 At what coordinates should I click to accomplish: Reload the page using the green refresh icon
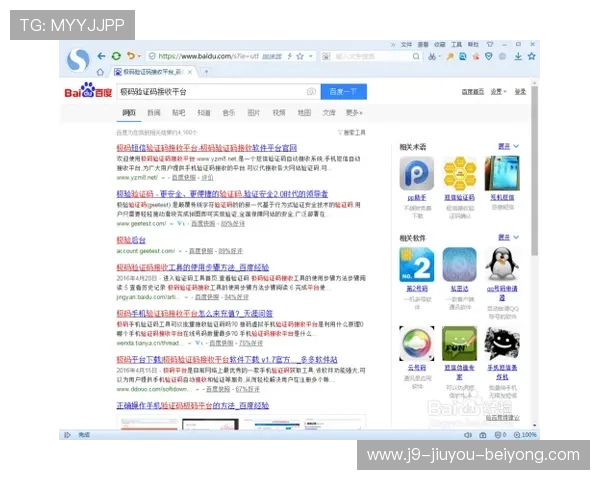pyautogui.click(x=116, y=56)
